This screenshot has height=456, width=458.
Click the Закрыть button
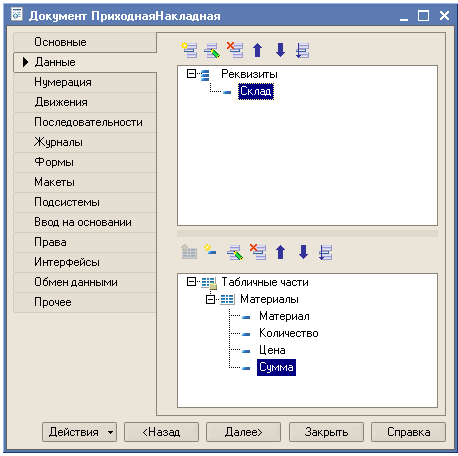pyautogui.click(x=326, y=432)
